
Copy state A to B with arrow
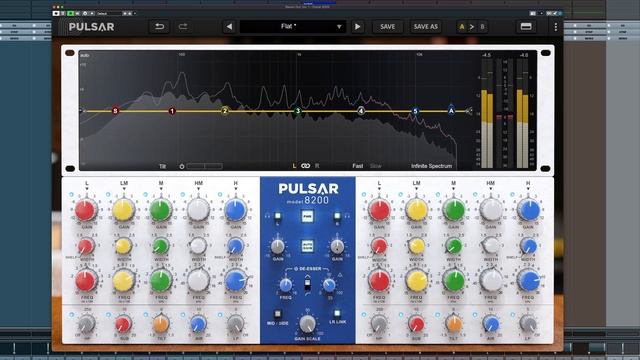[471, 27]
